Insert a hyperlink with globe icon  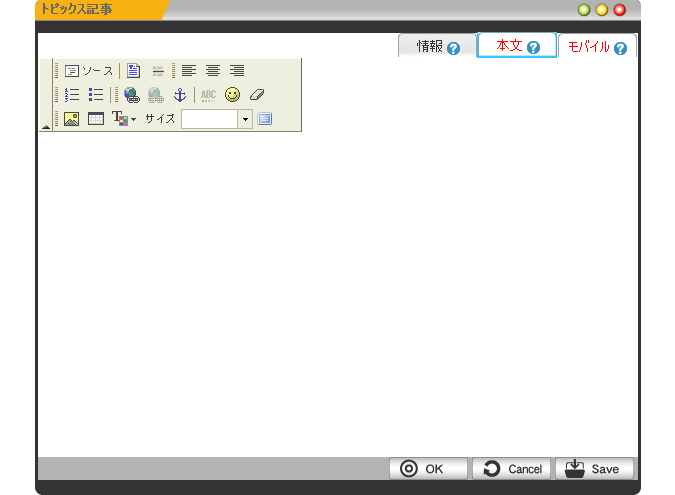tap(132, 95)
